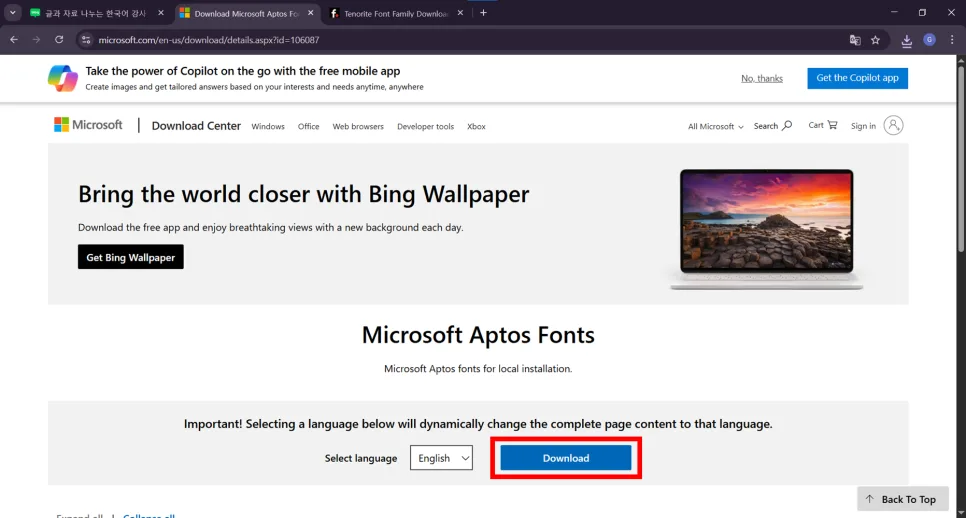The image size is (966, 518).
Task: Open the tab search dropdown arrow
Action: [x=12, y=12]
